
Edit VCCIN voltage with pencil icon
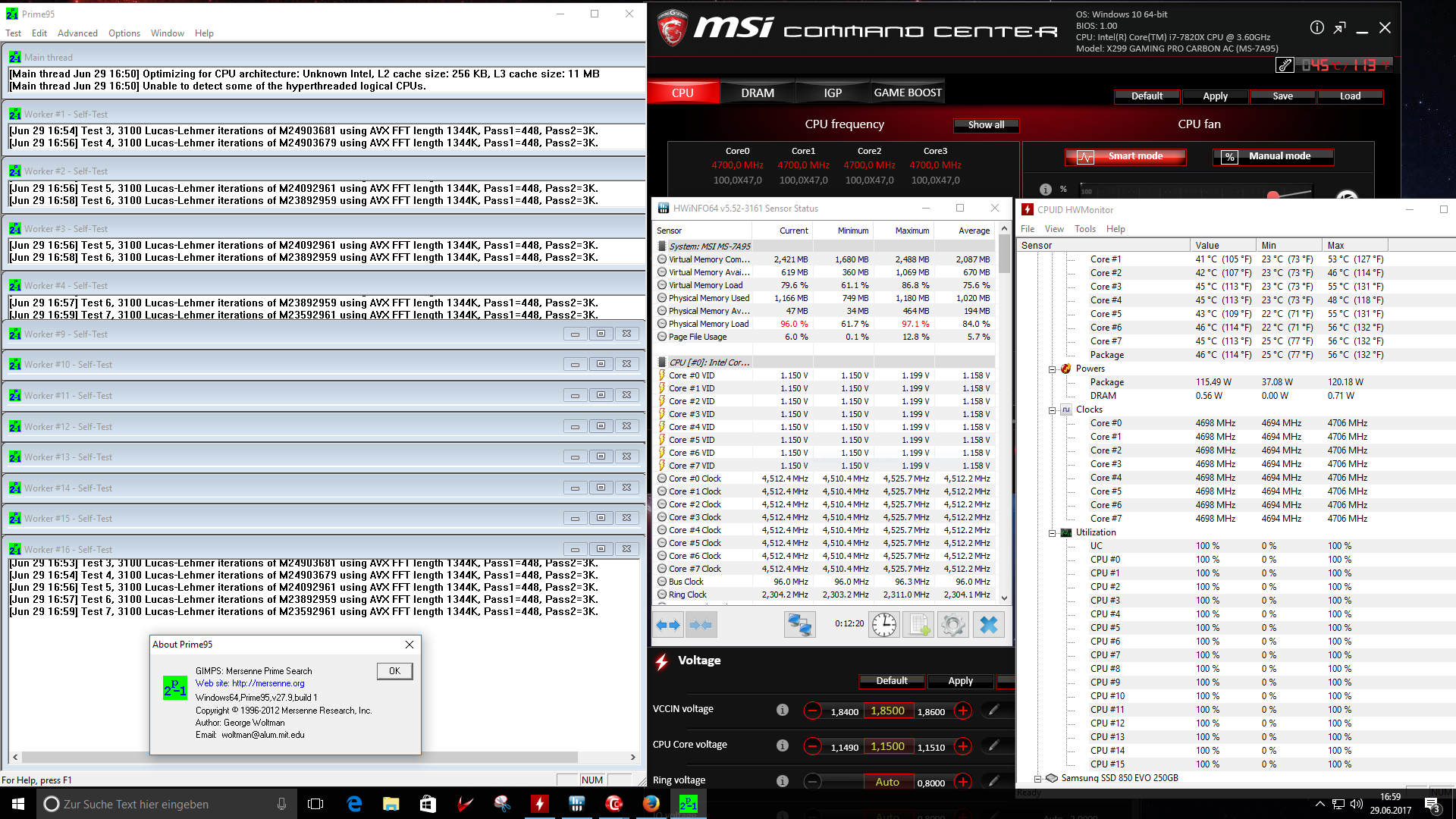point(993,710)
